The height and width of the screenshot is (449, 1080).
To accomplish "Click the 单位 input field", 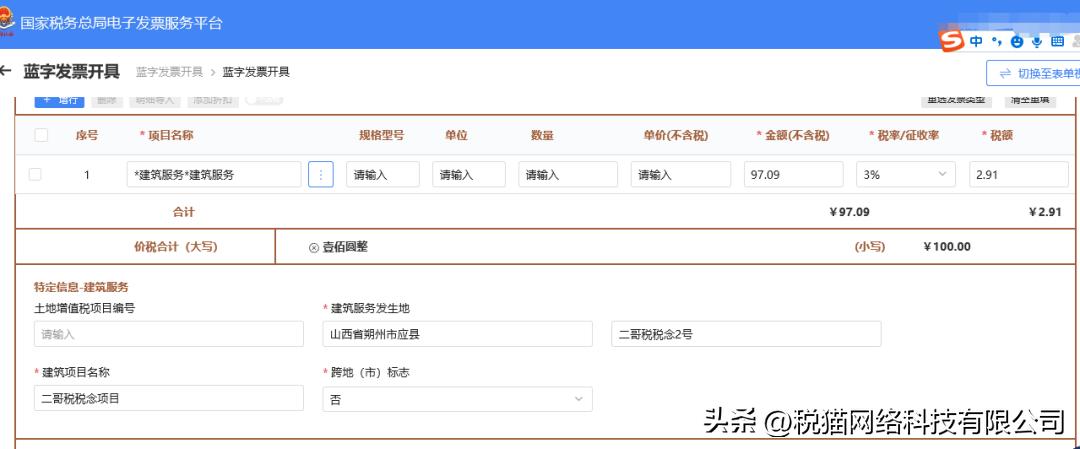I will pos(469,174).
